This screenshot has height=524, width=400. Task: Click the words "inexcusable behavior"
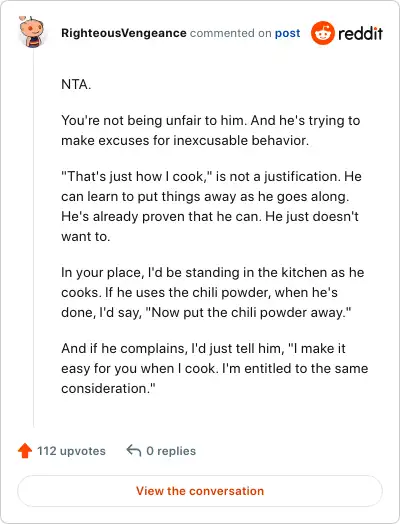coord(241,140)
